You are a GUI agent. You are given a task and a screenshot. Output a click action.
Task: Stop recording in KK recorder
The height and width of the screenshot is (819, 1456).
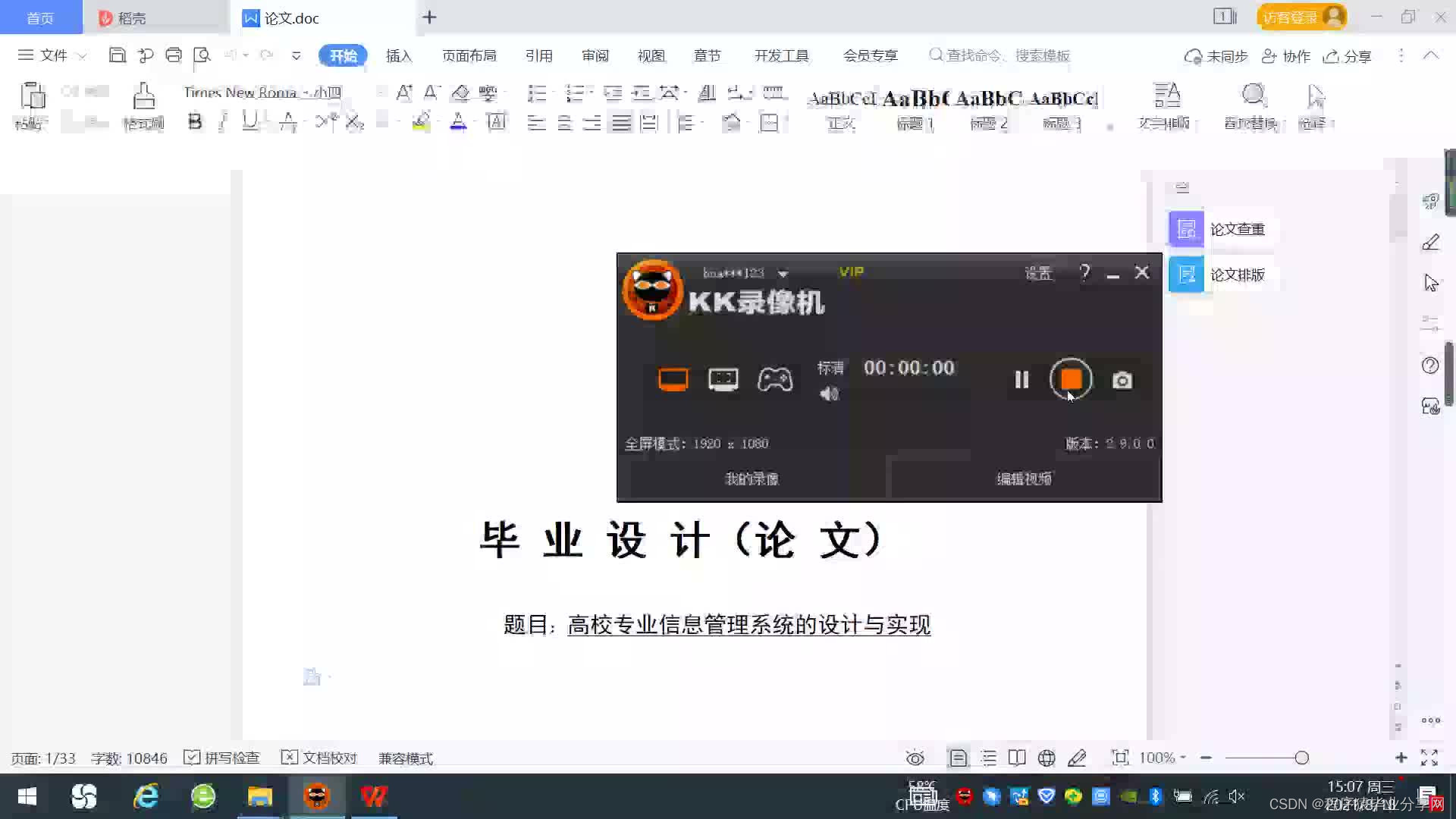pyautogui.click(x=1071, y=379)
